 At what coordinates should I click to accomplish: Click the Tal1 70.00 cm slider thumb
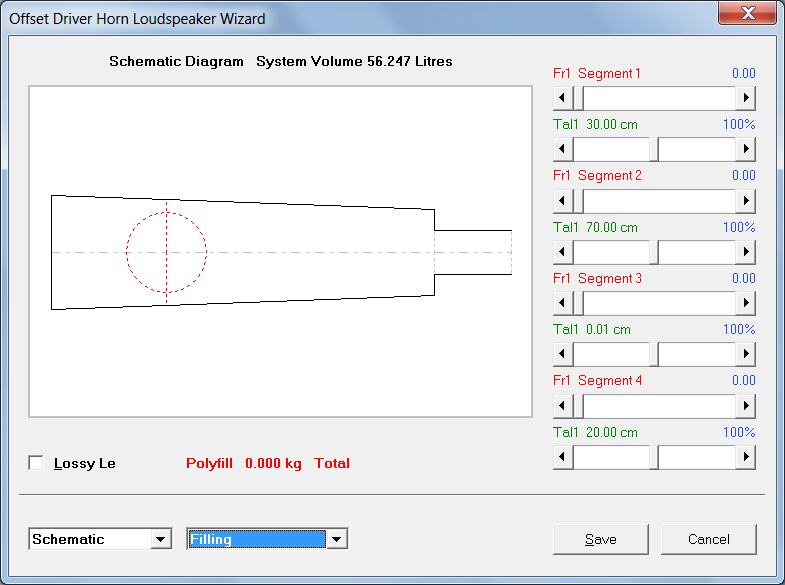(x=654, y=251)
